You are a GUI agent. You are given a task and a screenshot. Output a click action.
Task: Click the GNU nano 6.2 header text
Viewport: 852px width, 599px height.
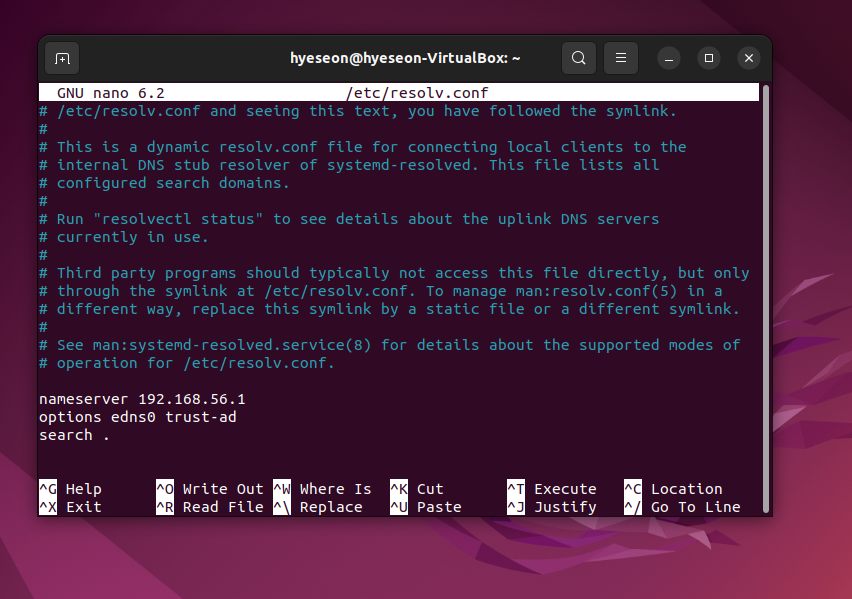(x=111, y=93)
